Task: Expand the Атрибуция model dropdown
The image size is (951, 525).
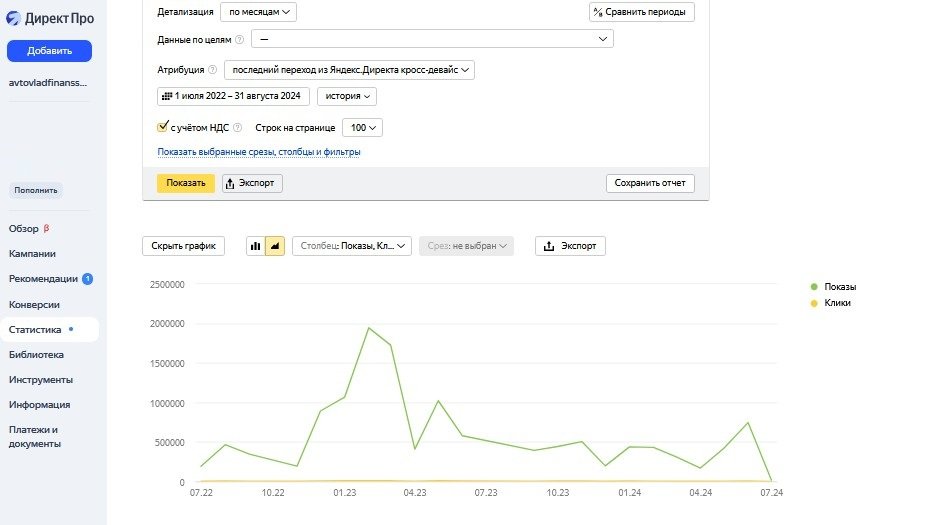Action: [350, 70]
